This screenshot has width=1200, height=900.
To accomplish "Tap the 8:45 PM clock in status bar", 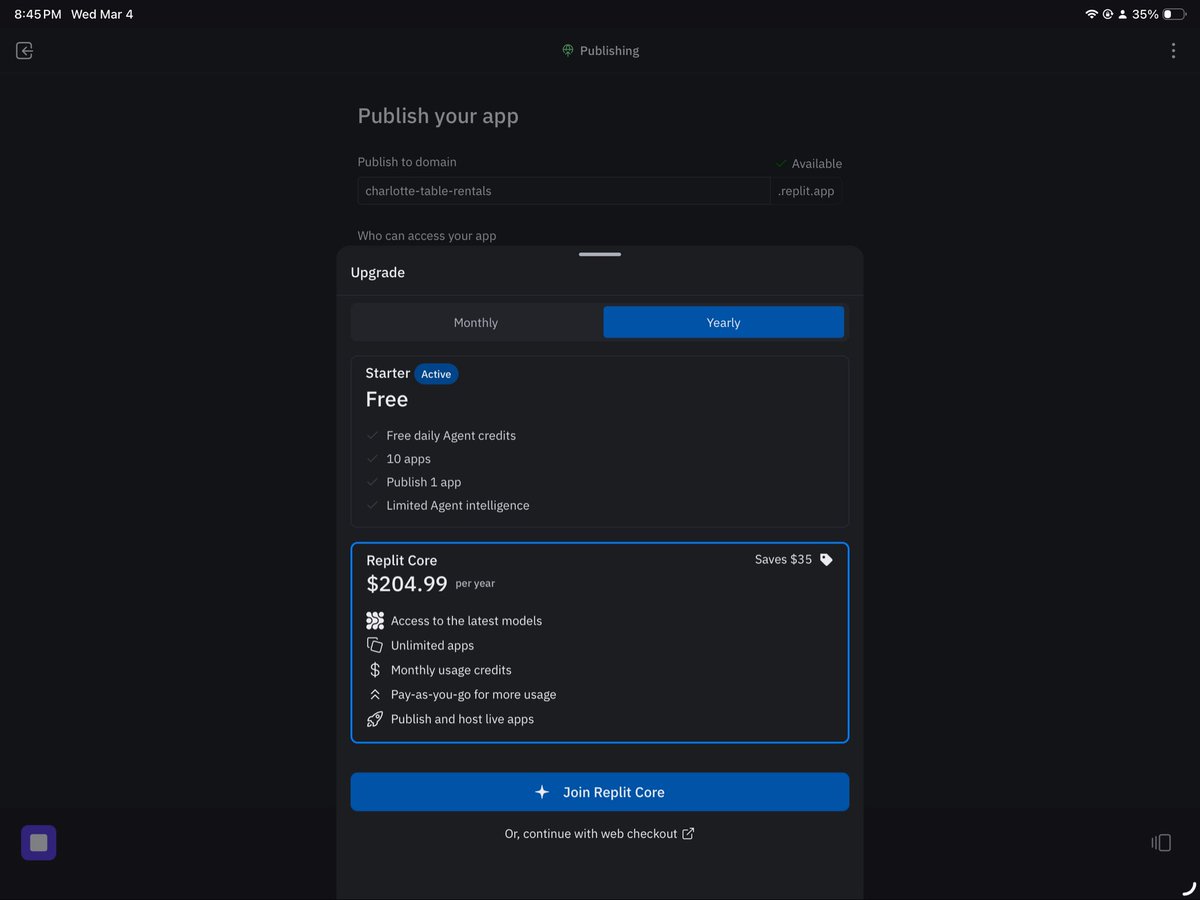I will coord(38,14).
